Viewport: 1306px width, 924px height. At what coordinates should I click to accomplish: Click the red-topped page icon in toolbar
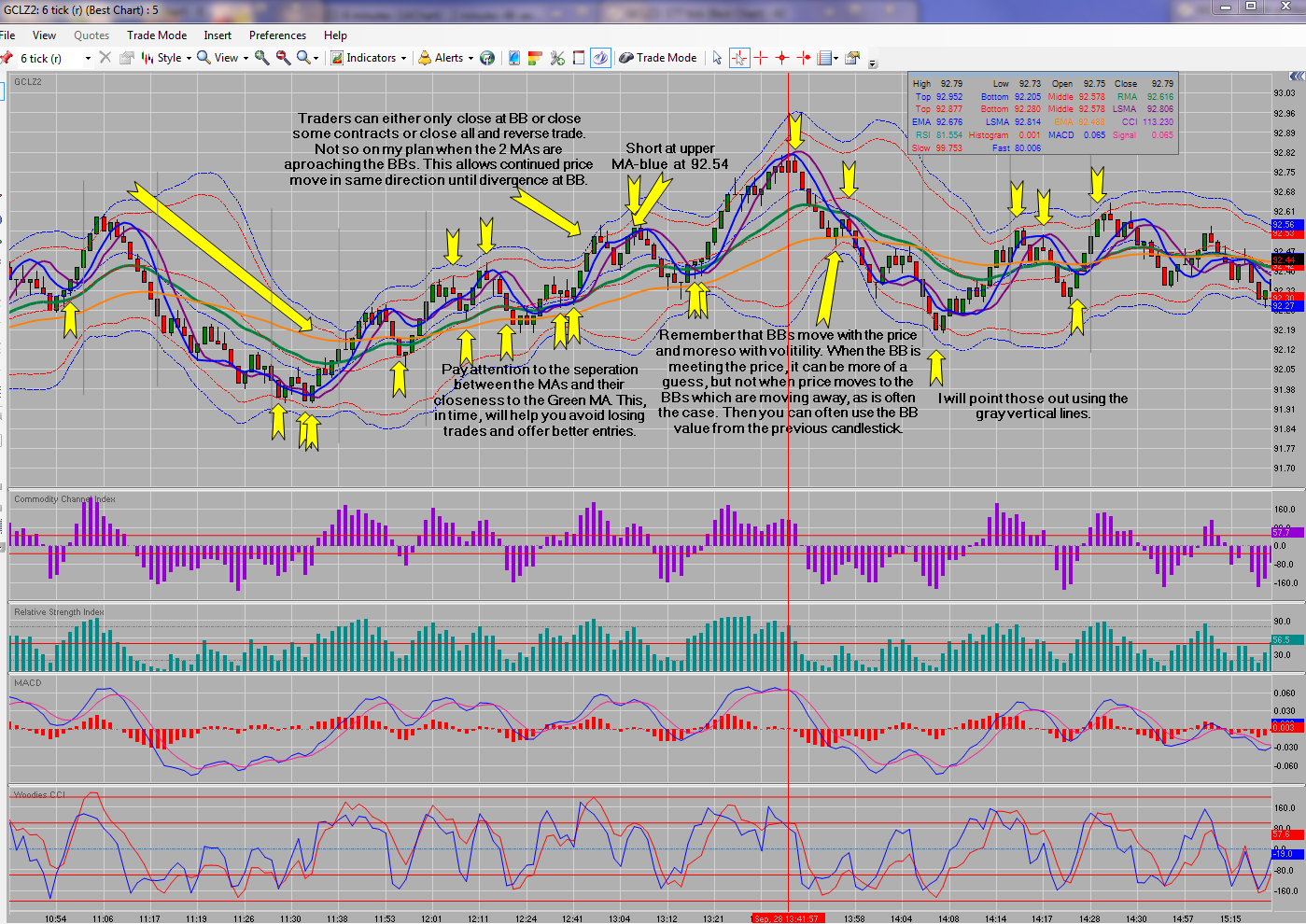point(579,58)
